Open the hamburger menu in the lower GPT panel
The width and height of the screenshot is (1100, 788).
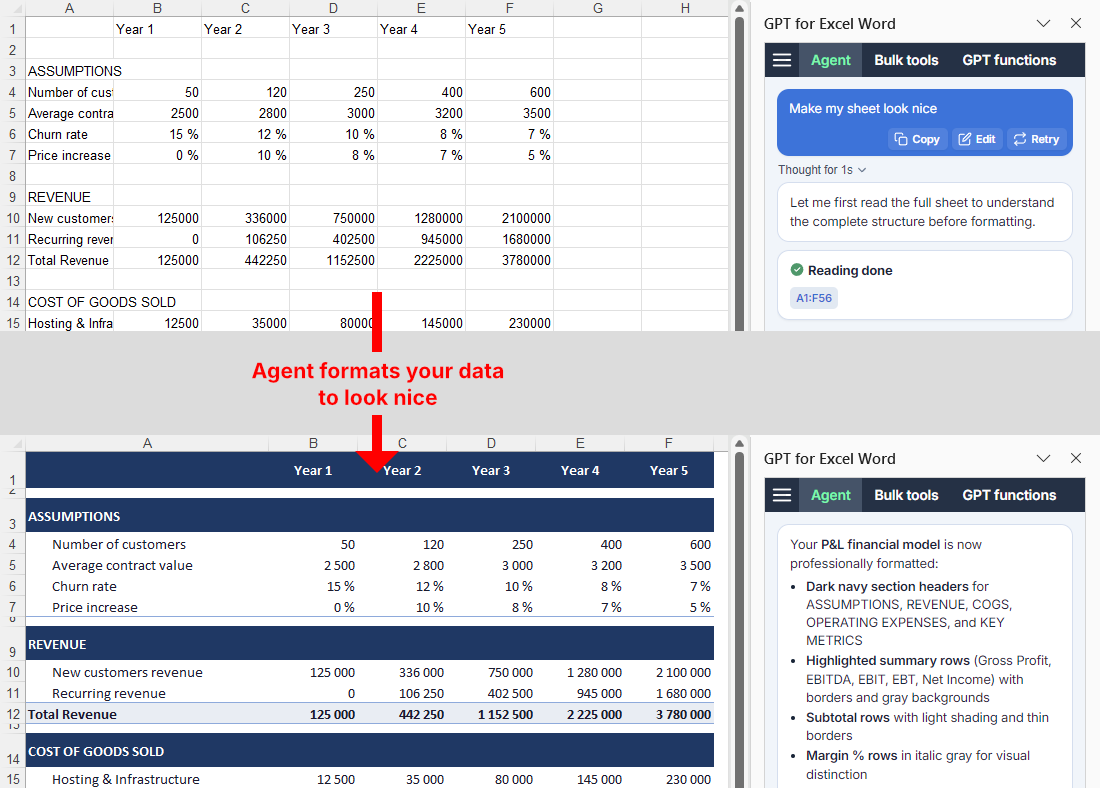tap(781, 494)
